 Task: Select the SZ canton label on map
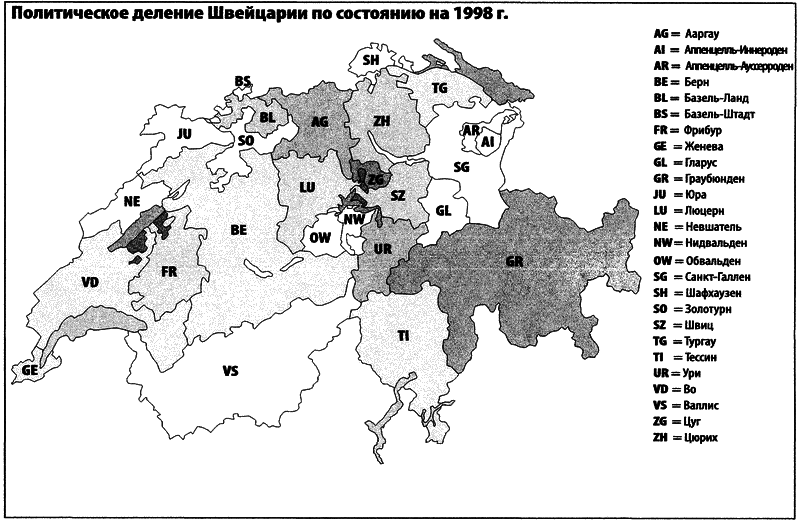[x=398, y=195]
